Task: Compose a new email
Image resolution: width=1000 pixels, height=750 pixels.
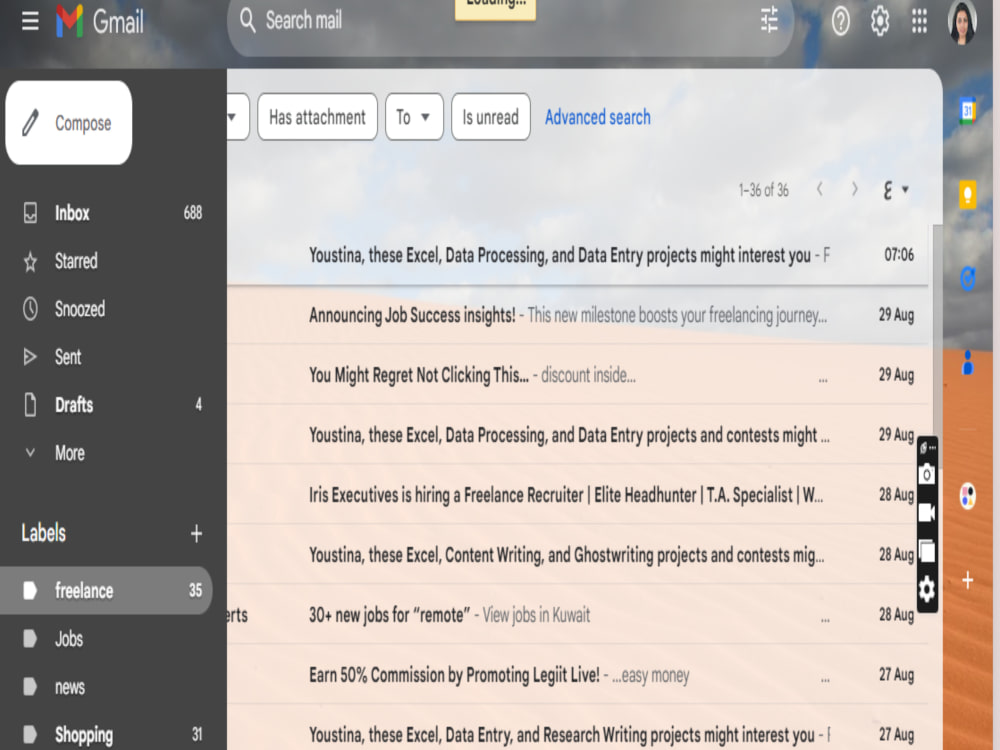Action: tap(69, 122)
